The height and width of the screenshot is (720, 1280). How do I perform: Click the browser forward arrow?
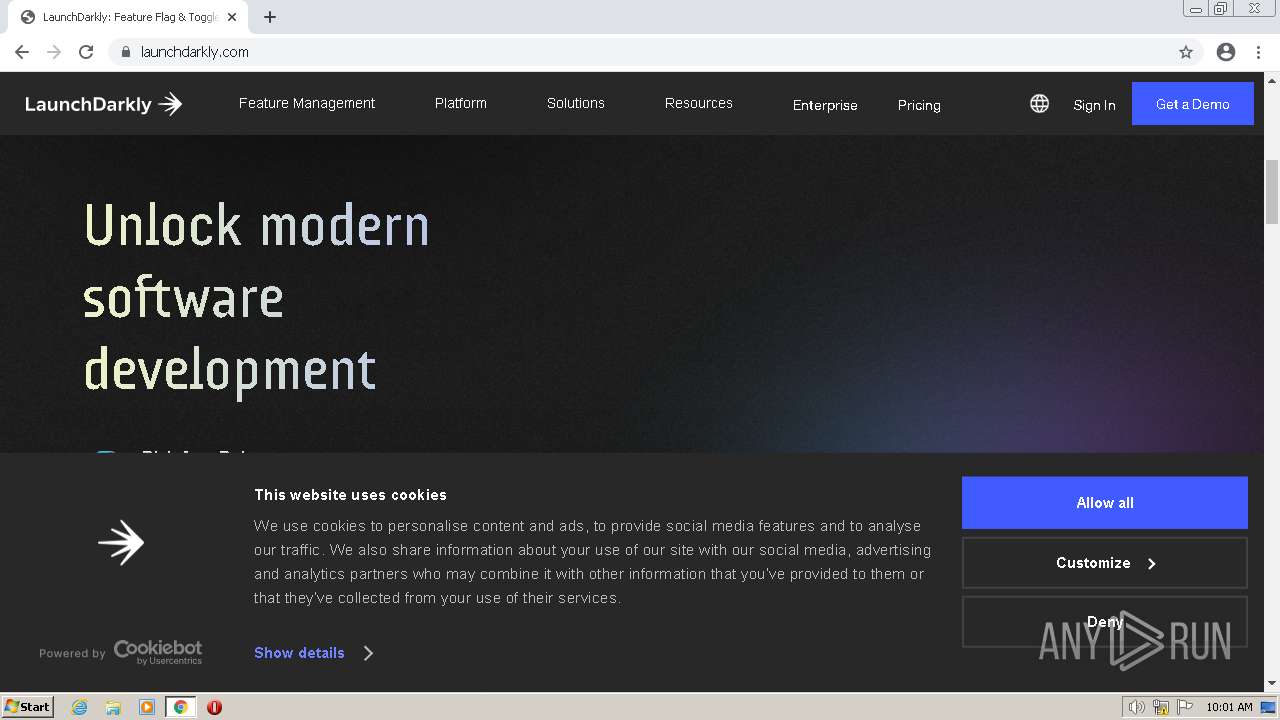tap(54, 52)
